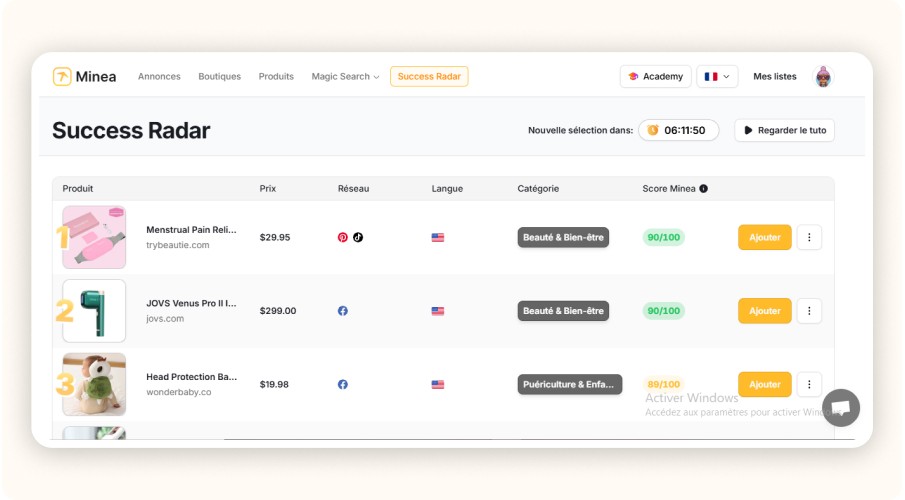This screenshot has width=905, height=500.
Task: Click the Langue column header
Action: coord(447,188)
